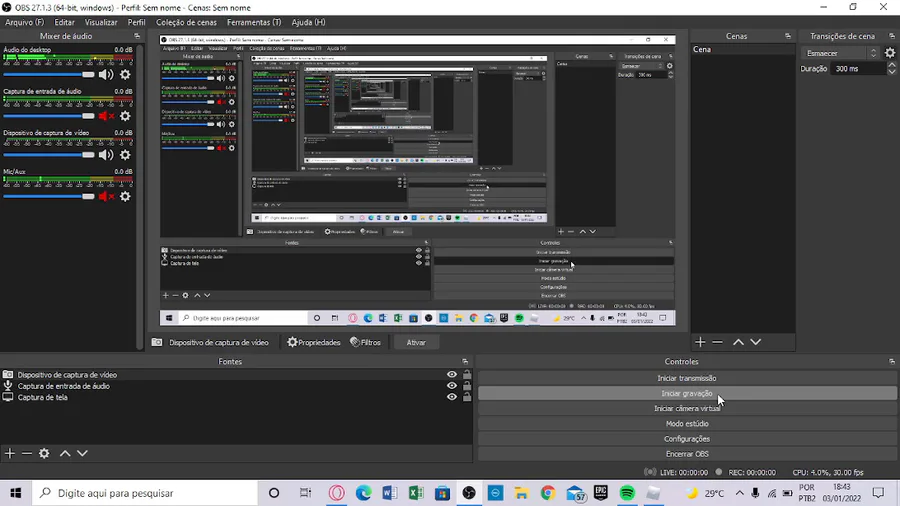Open transition properties gear icon

[x=890, y=53]
